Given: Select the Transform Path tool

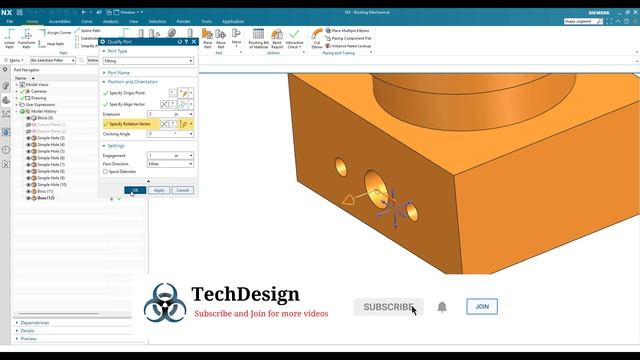Looking at the screenshot, I should 27,38.
